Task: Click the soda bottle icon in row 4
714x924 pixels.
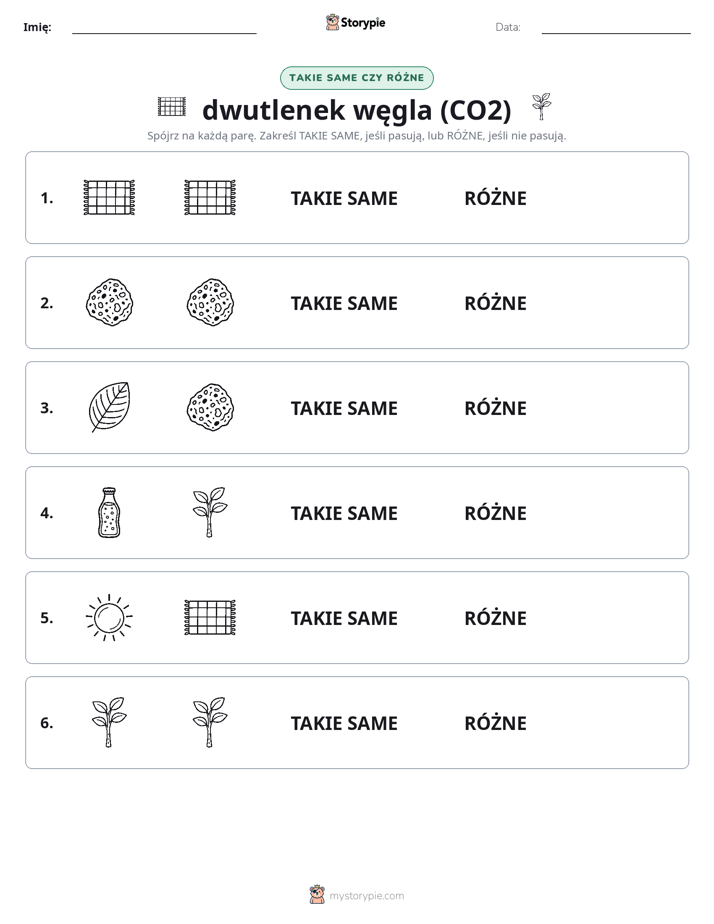Action: tap(109, 512)
